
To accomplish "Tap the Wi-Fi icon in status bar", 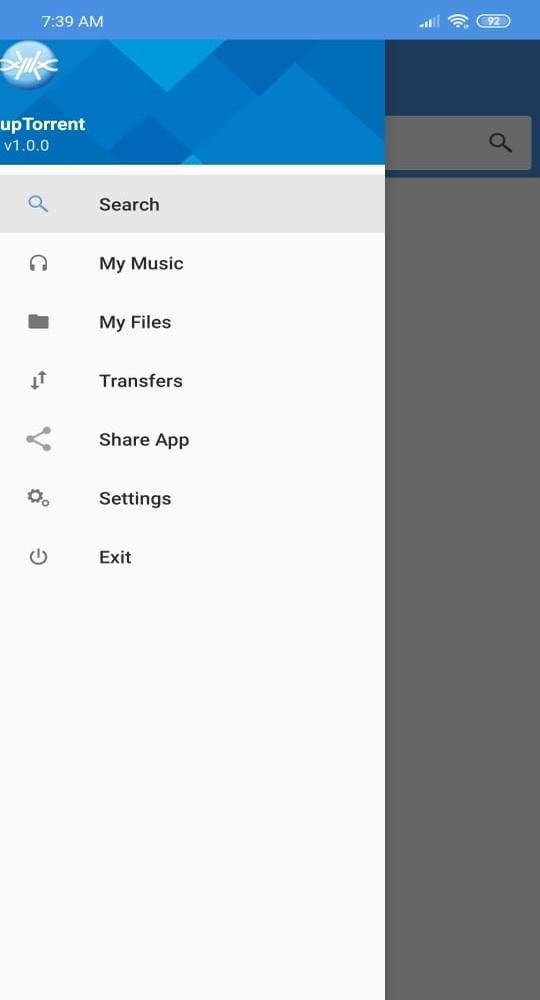I will tap(458, 21).
